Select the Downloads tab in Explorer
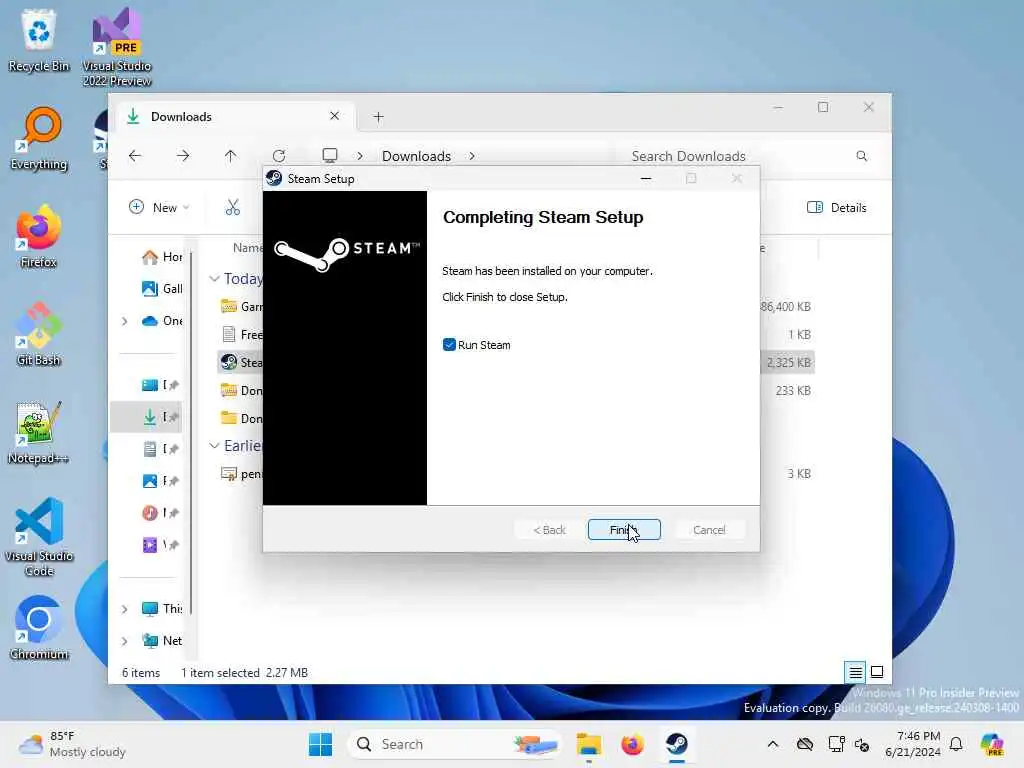 [235, 117]
